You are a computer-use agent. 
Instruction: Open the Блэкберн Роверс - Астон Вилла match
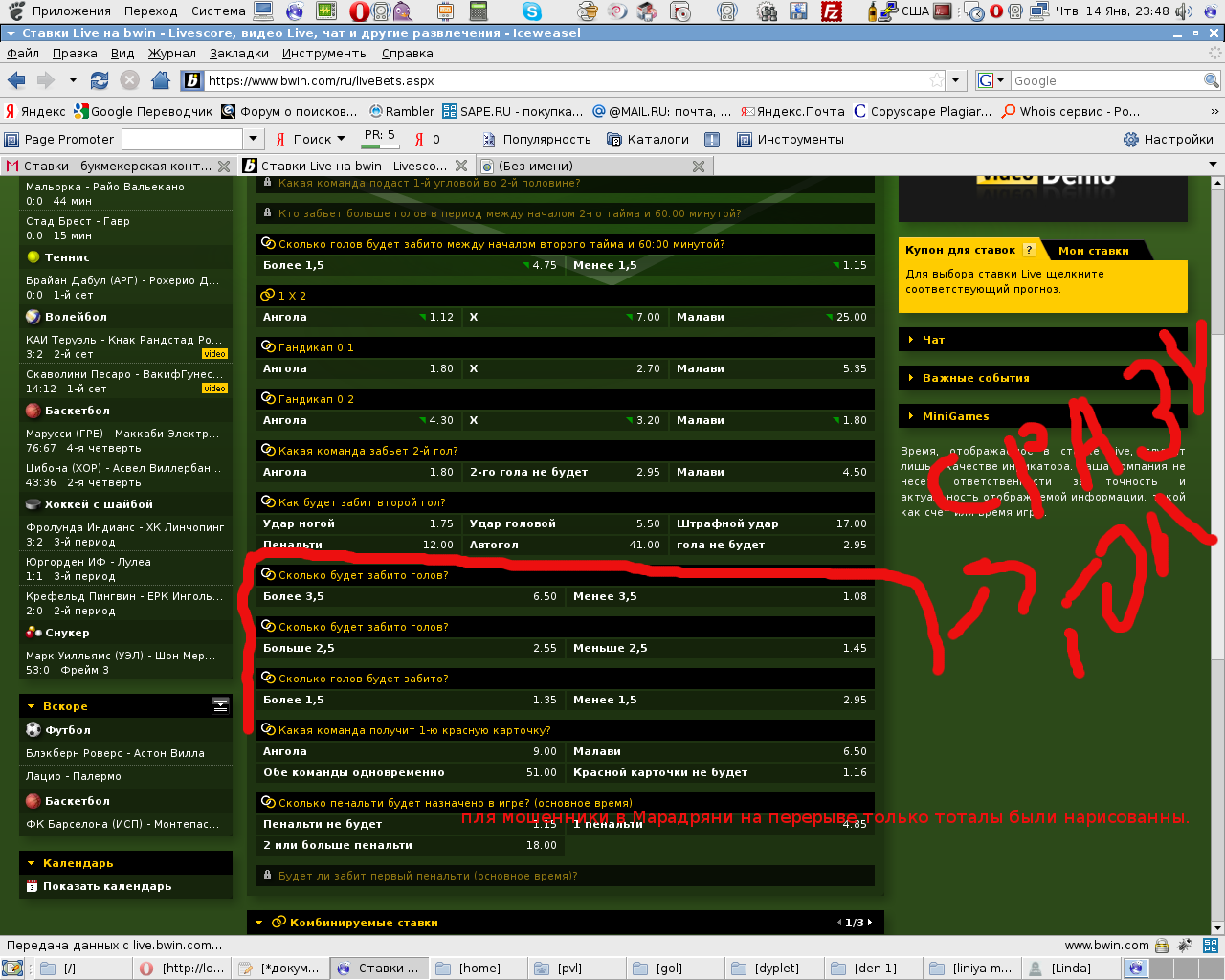click(x=115, y=753)
